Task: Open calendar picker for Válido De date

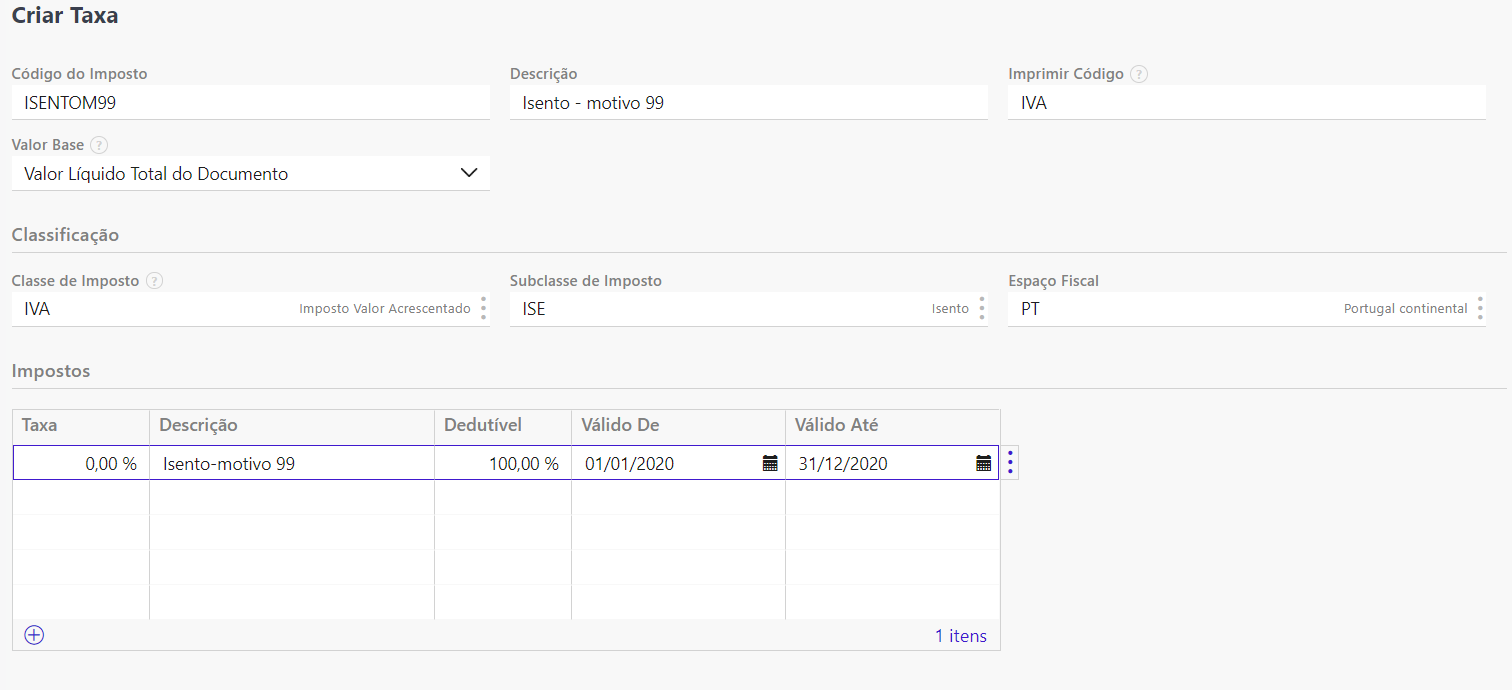Action: point(770,463)
